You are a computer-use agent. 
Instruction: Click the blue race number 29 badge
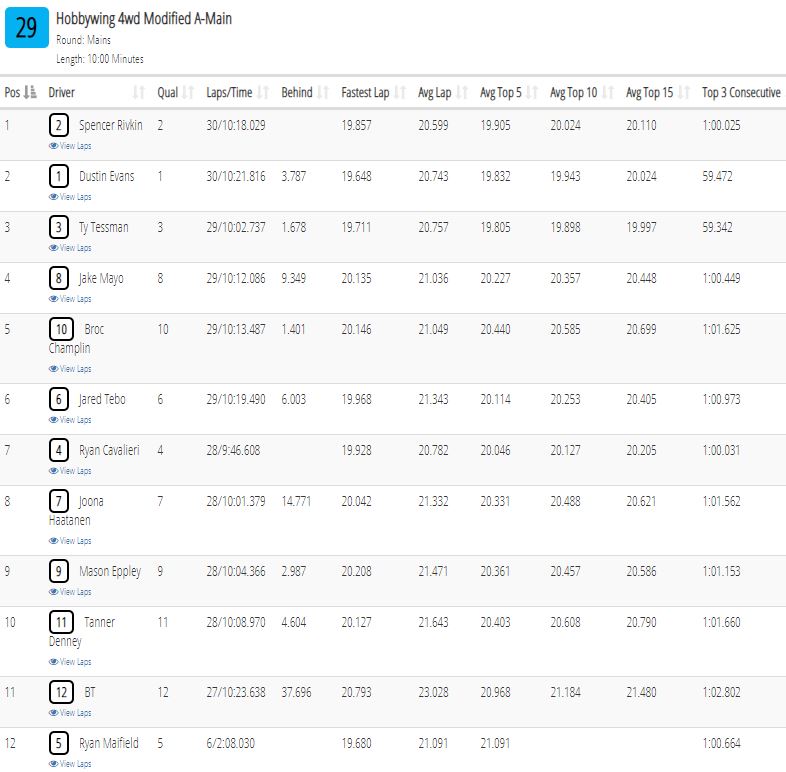(x=27, y=28)
